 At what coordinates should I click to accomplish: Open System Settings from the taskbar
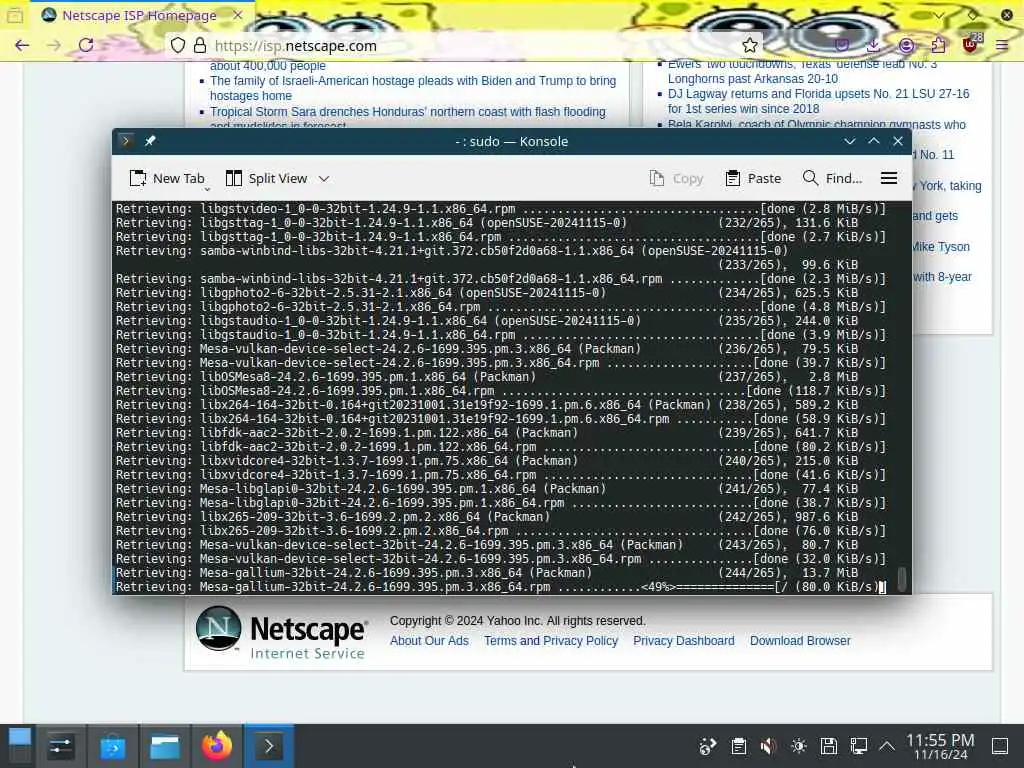coord(61,746)
